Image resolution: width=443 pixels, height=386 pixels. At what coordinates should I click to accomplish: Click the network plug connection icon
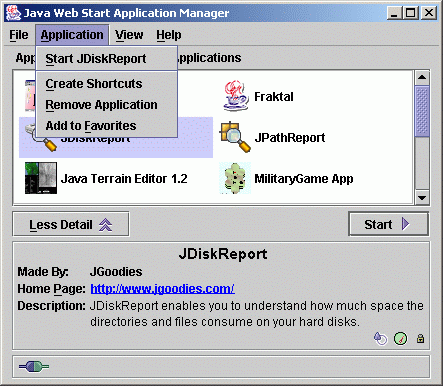[34, 367]
